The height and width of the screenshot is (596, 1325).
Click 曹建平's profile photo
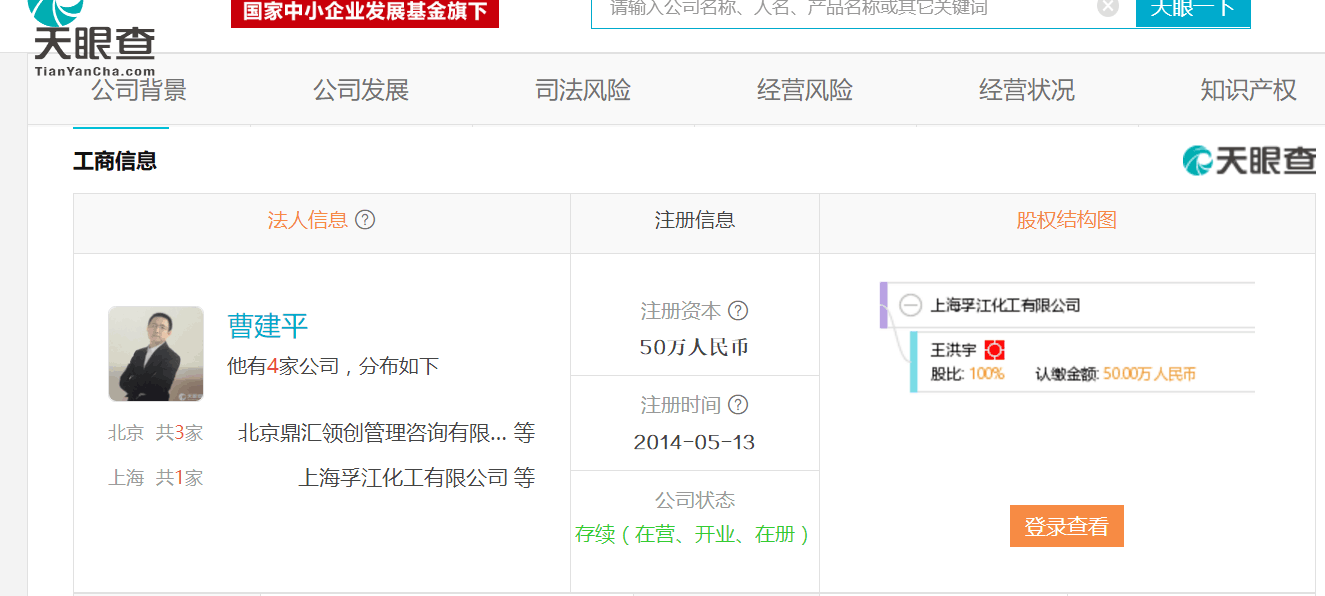[156, 353]
